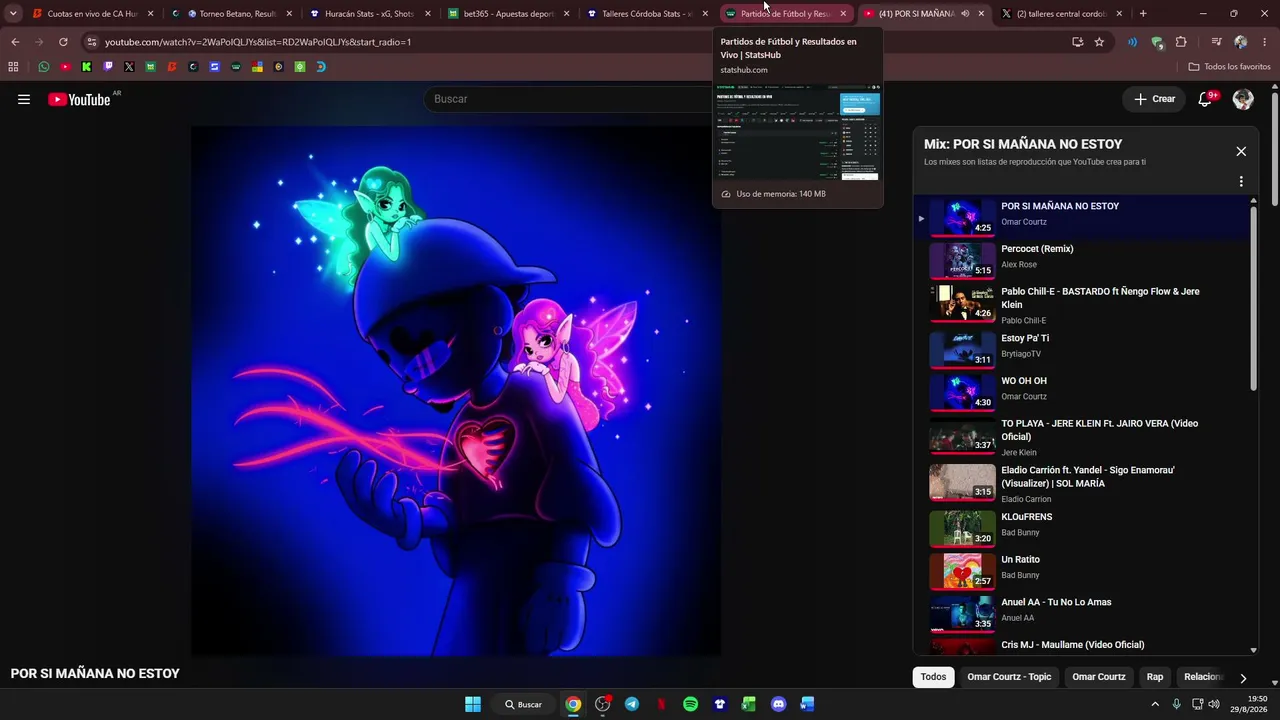Close the Mix playlist panel
This screenshot has width=1280, height=720.
pyautogui.click(x=1241, y=151)
